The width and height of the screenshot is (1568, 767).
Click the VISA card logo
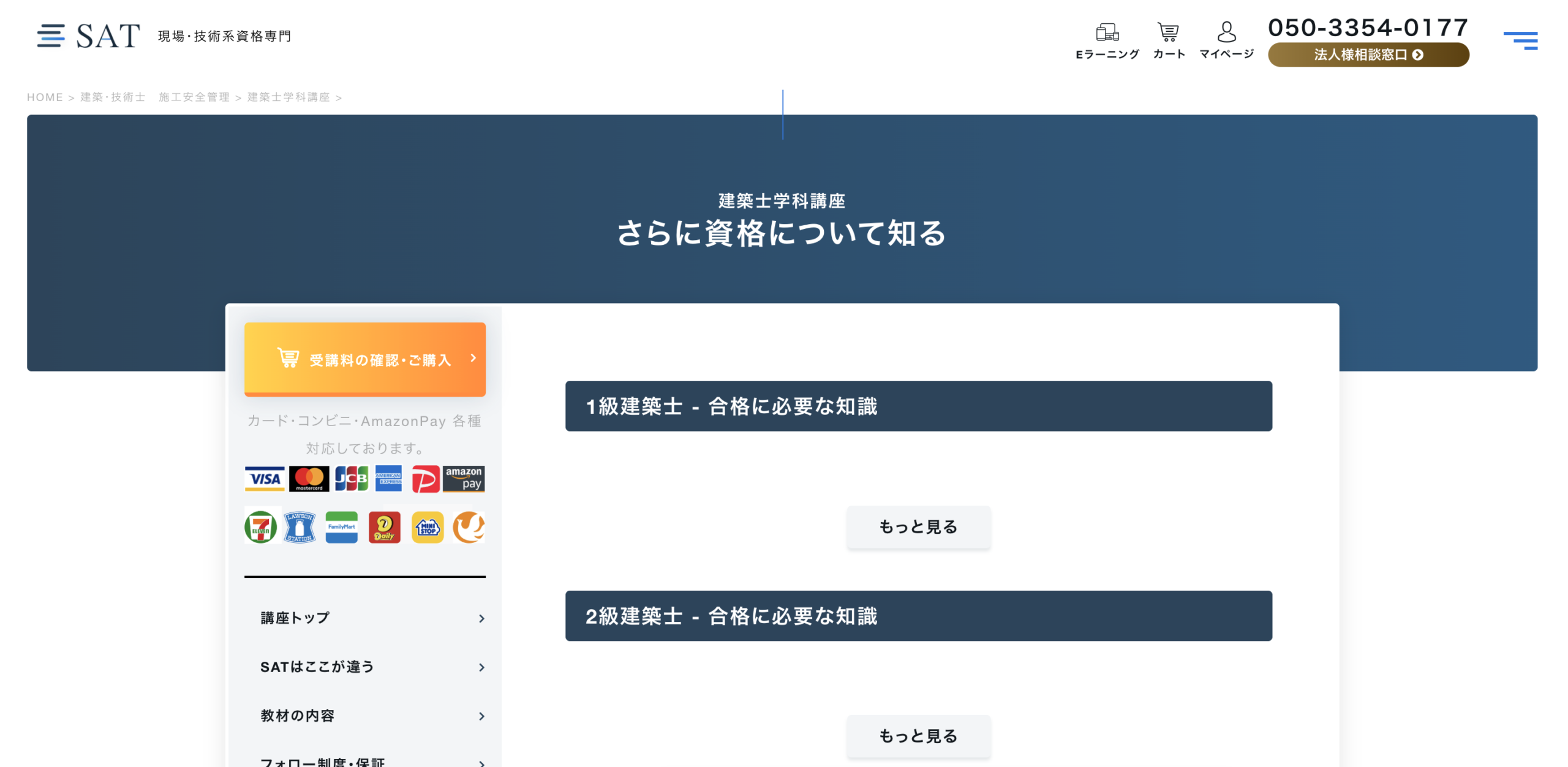click(x=264, y=478)
